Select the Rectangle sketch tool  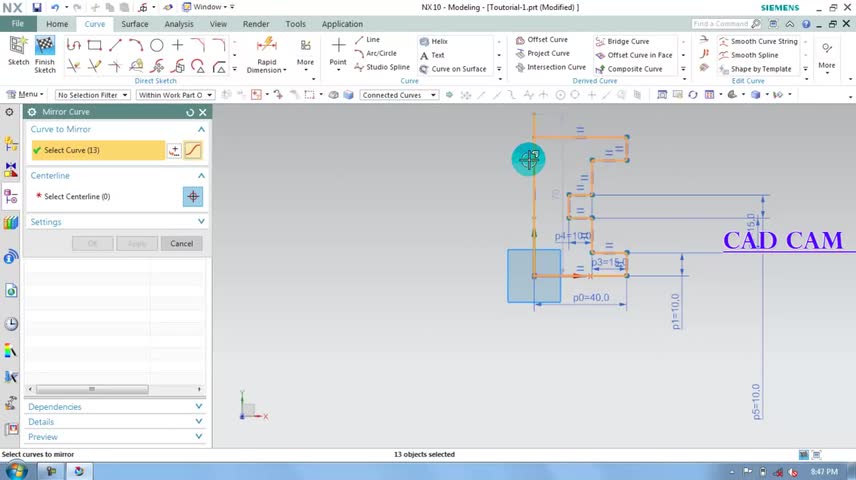click(94, 45)
